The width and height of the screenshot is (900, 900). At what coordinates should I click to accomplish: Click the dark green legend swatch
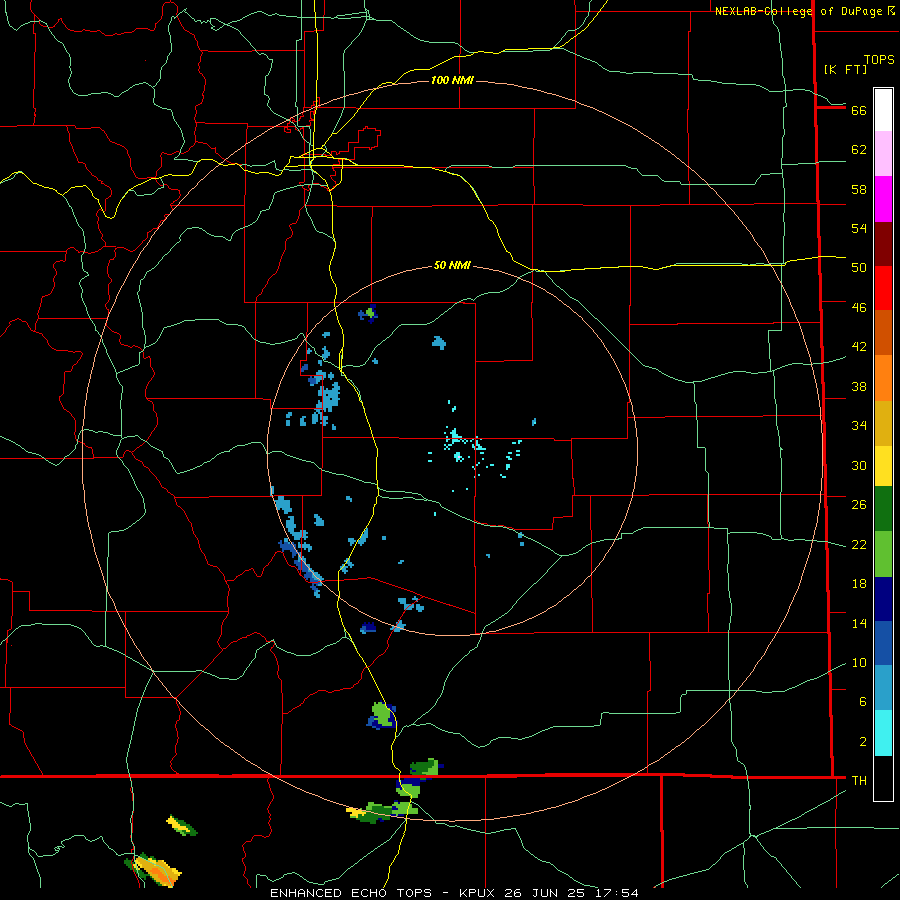coord(883,509)
